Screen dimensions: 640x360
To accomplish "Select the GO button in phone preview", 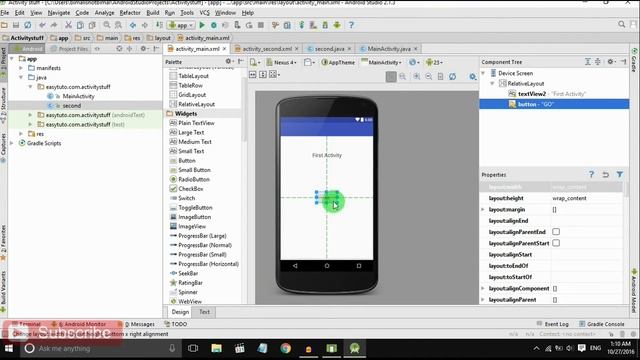I will [x=327, y=198].
